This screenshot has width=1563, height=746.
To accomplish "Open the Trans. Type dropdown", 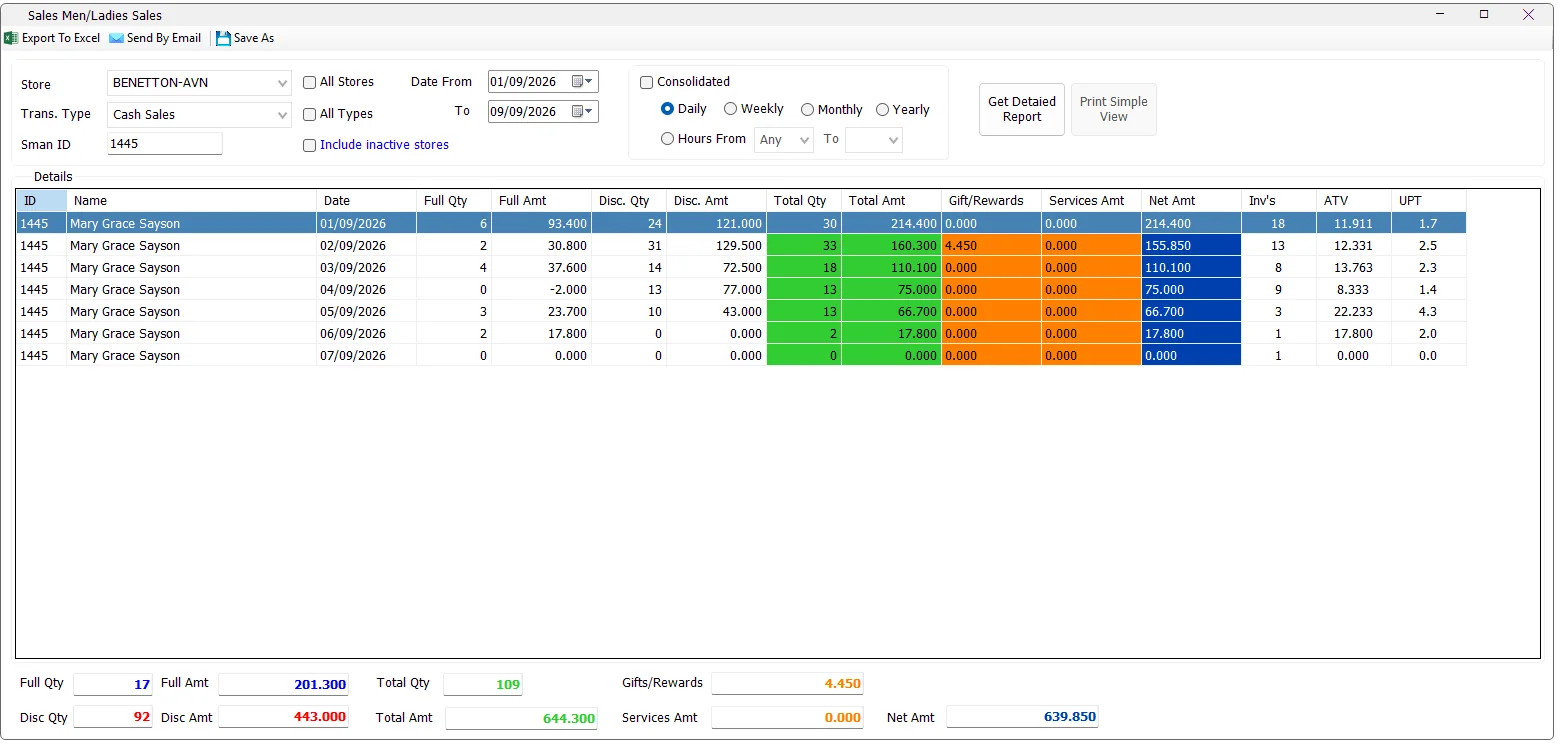I will pyautogui.click(x=199, y=115).
